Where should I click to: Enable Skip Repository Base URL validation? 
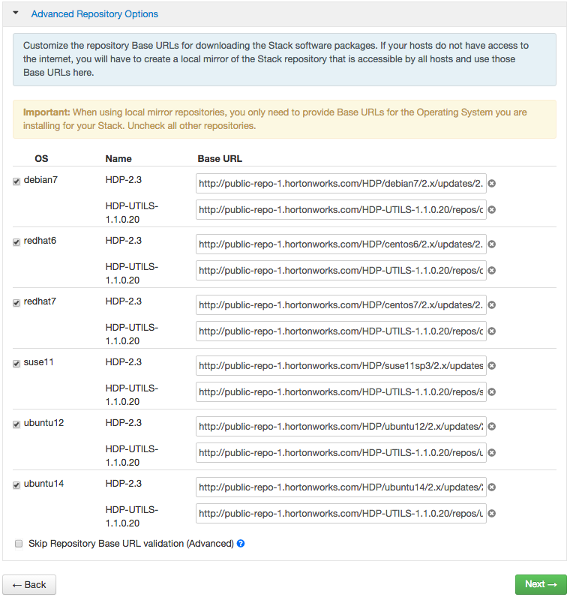click(x=19, y=544)
